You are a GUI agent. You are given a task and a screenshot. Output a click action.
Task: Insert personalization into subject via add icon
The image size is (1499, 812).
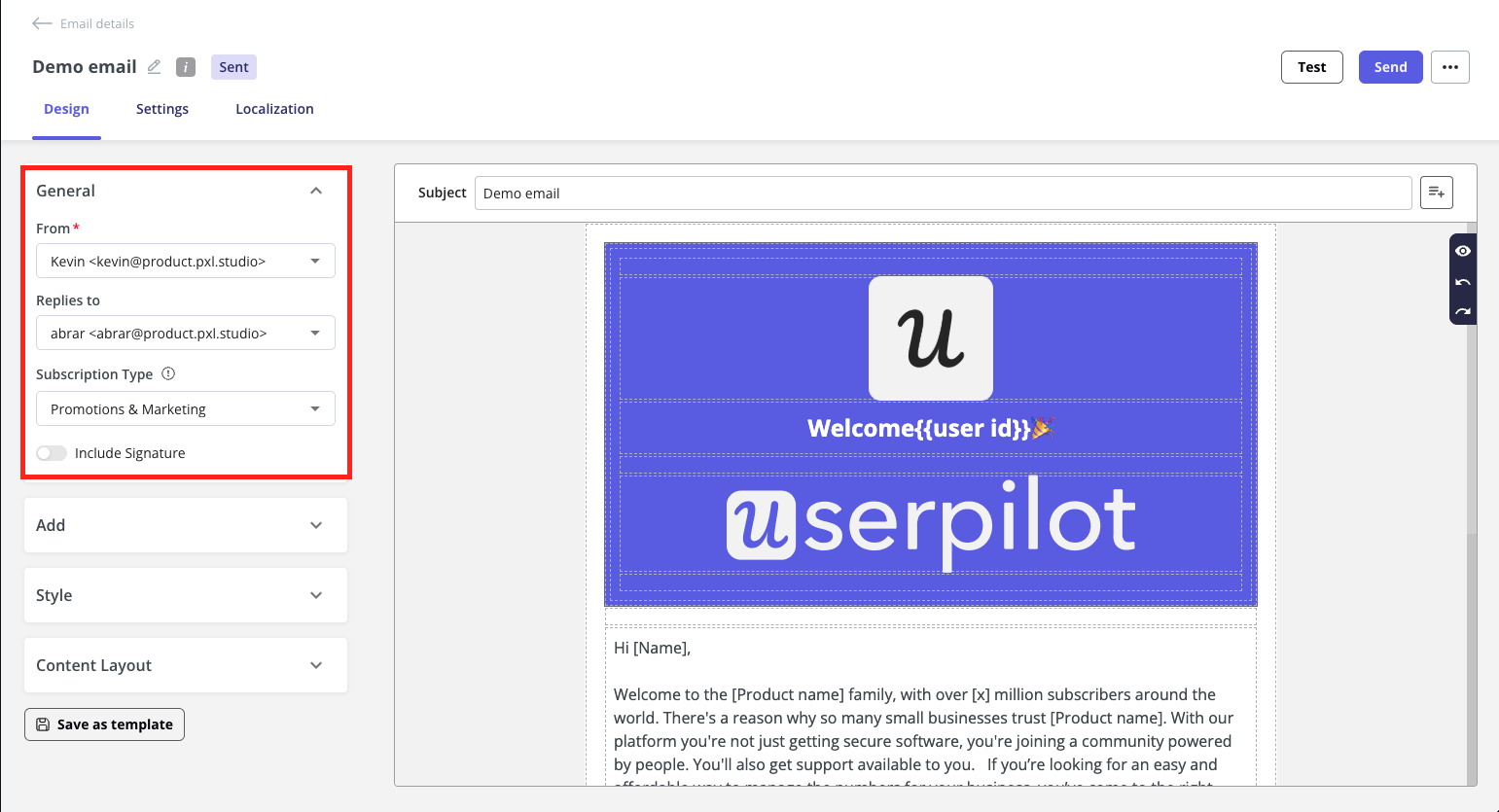click(x=1437, y=193)
